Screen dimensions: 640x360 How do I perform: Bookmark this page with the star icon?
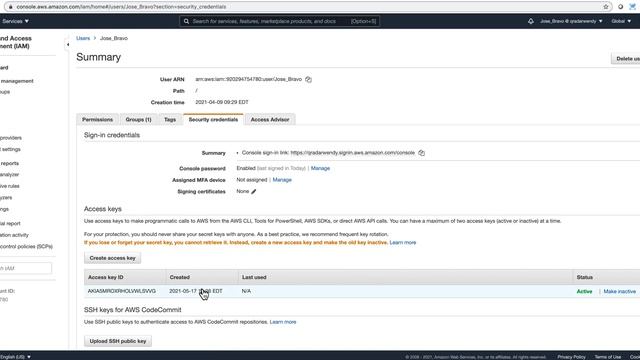click(606, 7)
